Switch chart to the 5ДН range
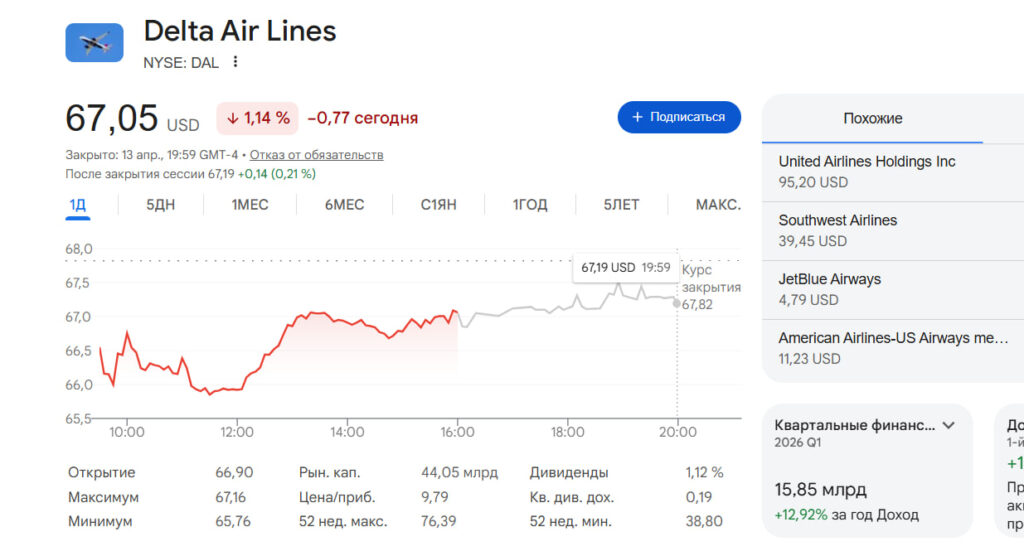This screenshot has height=556, width=1024. (160, 205)
